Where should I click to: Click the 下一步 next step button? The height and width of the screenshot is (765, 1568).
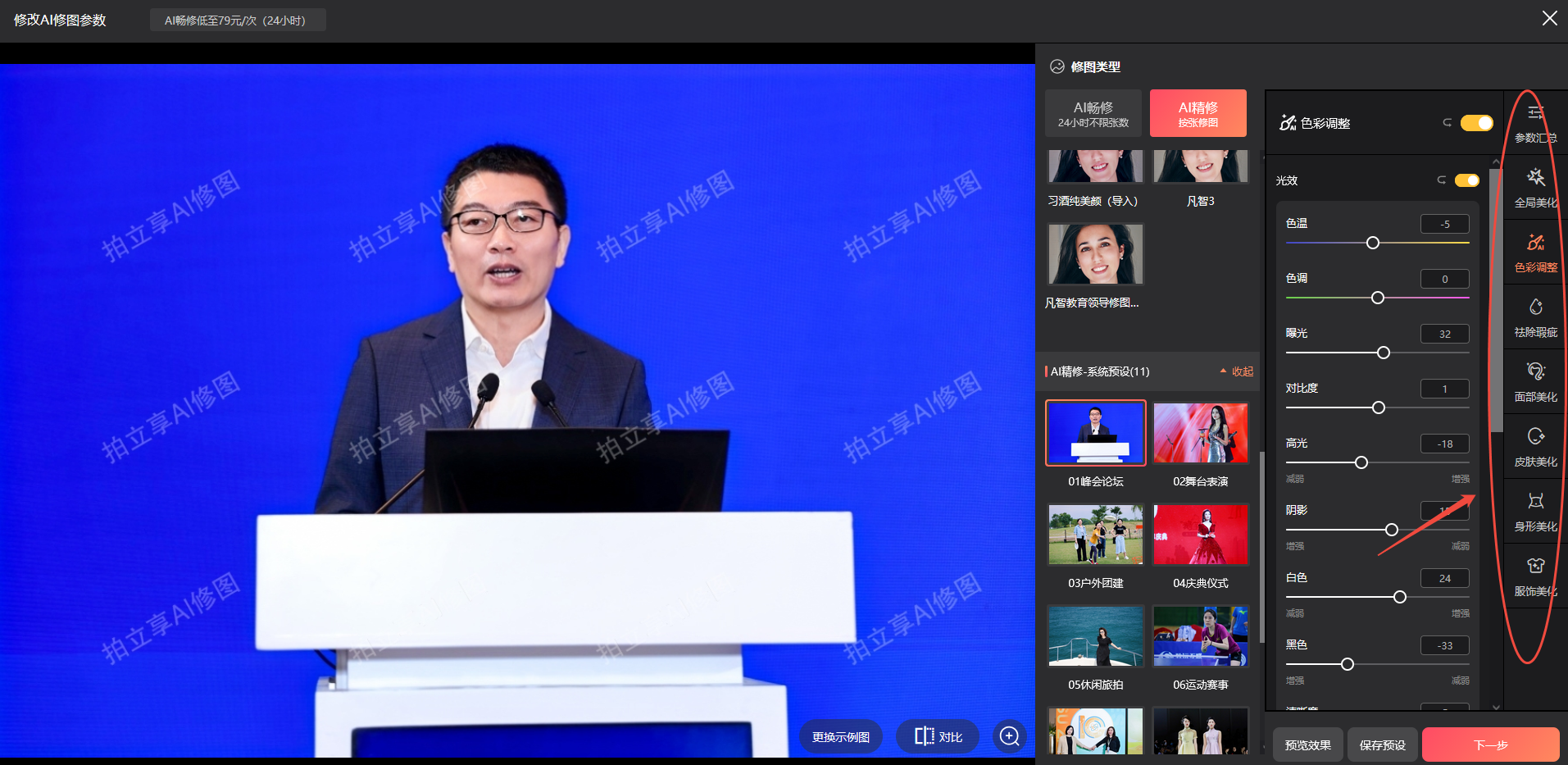coord(1489,745)
